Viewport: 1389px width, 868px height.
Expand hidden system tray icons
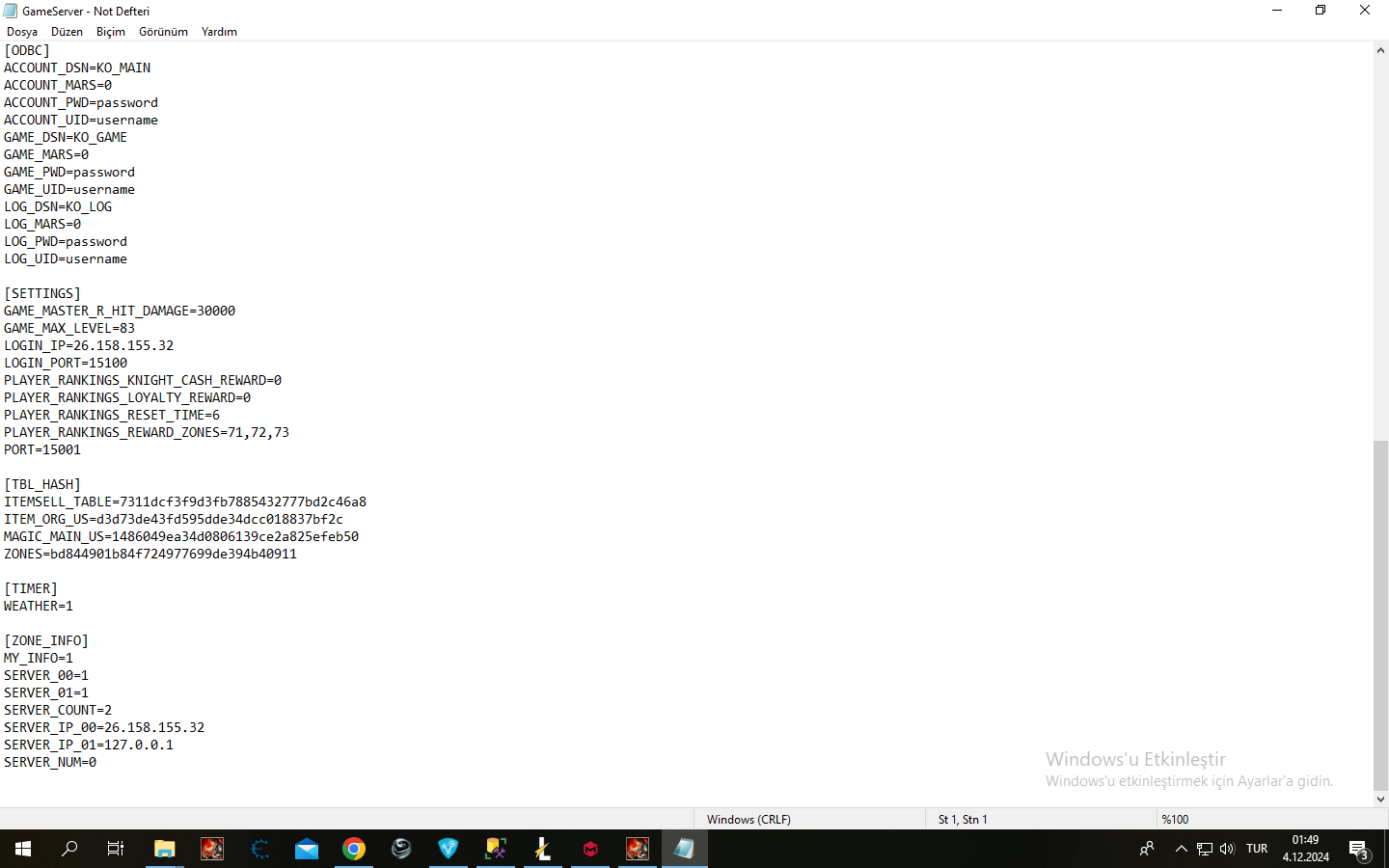tap(1182, 849)
